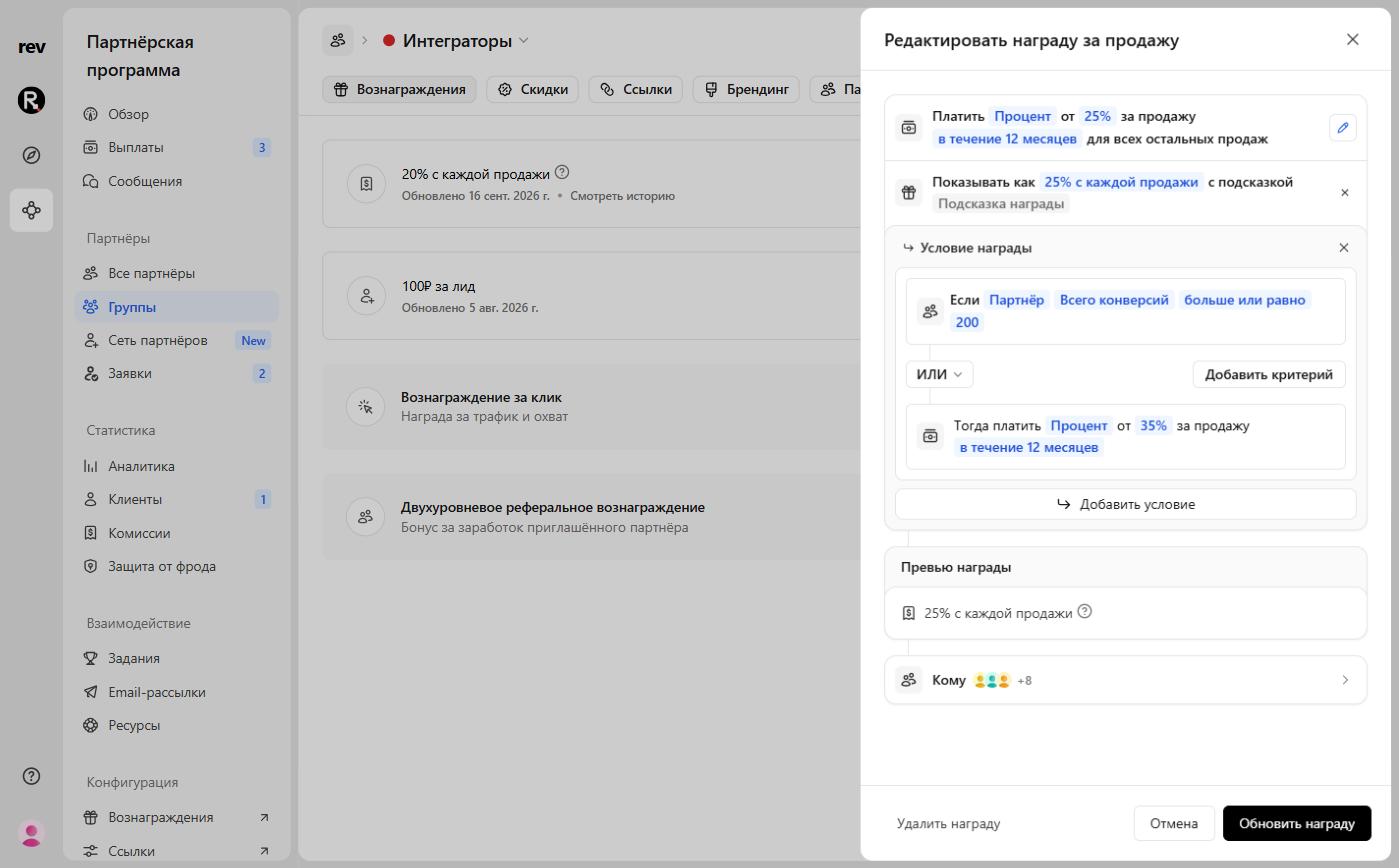Open 'Сеть партнёров' in the sidebar
The height and width of the screenshot is (868, 1399).
coord(177,340)
